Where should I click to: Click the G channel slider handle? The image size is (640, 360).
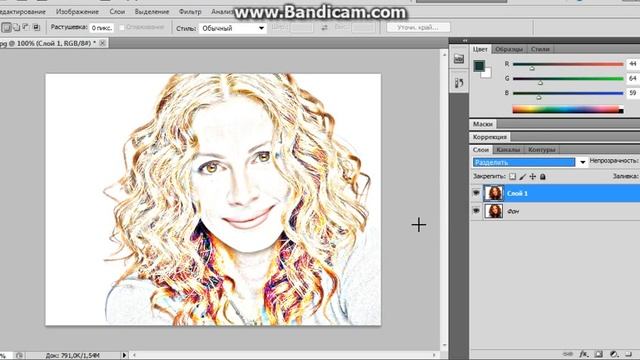click(540, 83)
